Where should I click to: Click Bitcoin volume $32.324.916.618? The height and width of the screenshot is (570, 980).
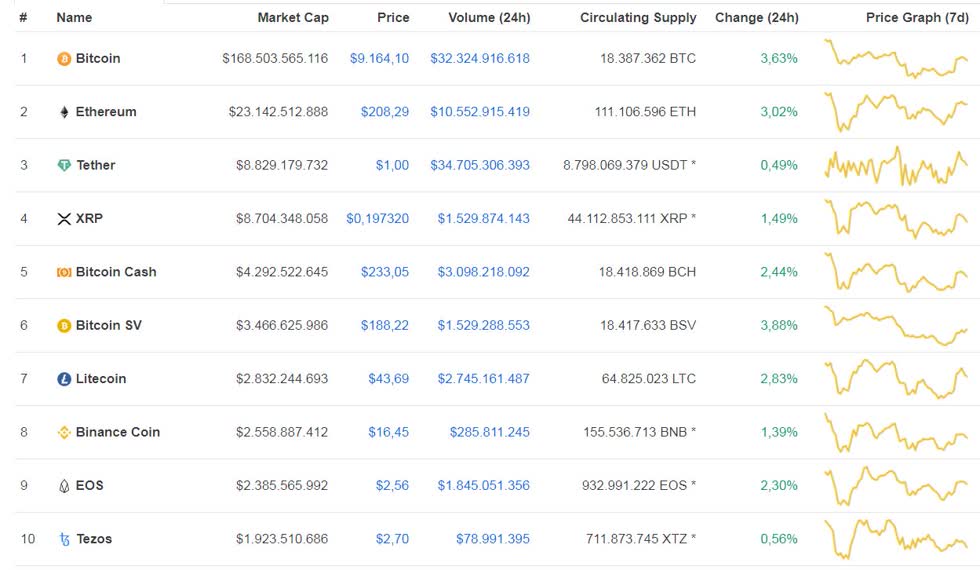[x=480, y=59]
